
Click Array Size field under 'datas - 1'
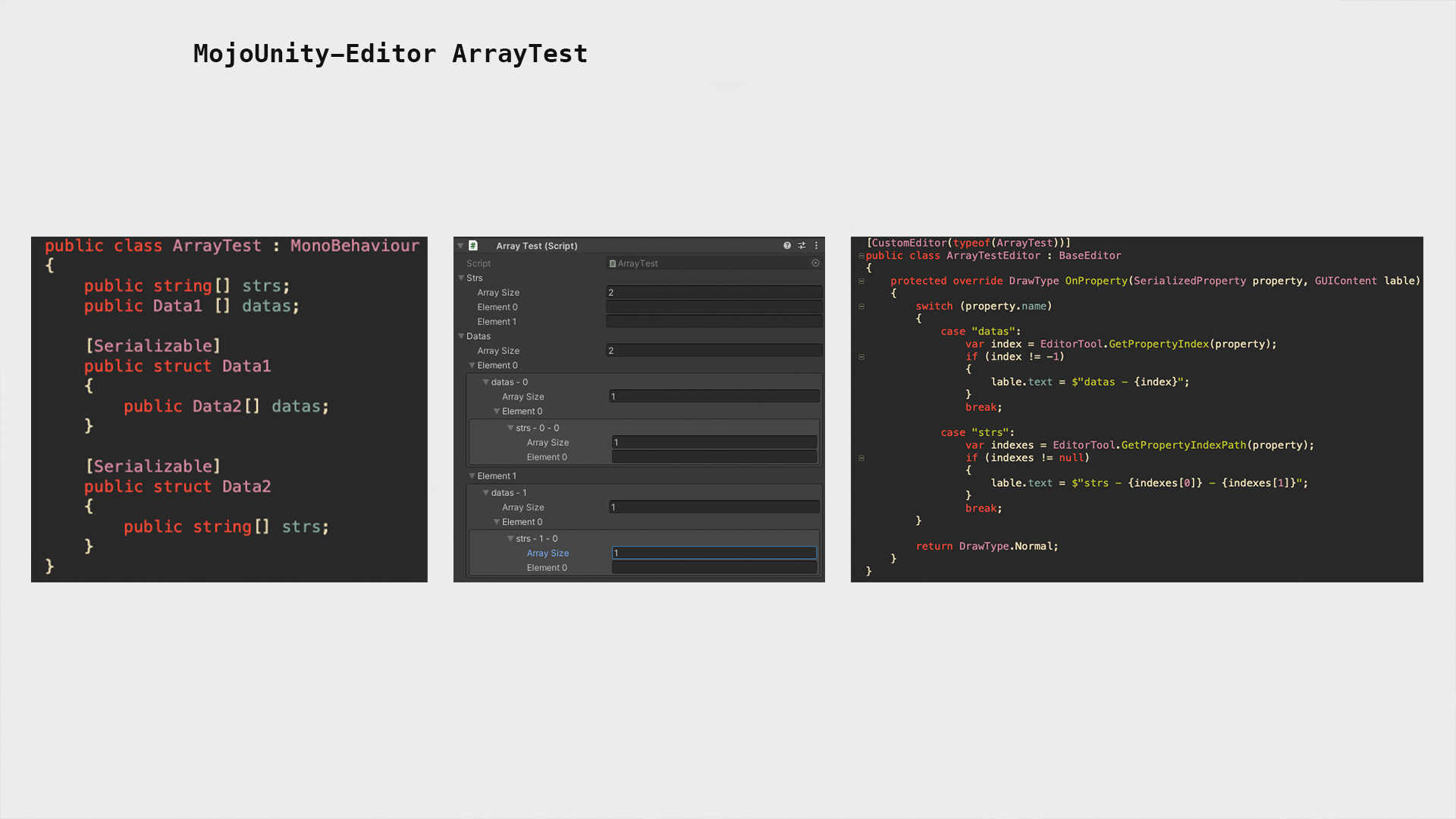click(714, 507)
